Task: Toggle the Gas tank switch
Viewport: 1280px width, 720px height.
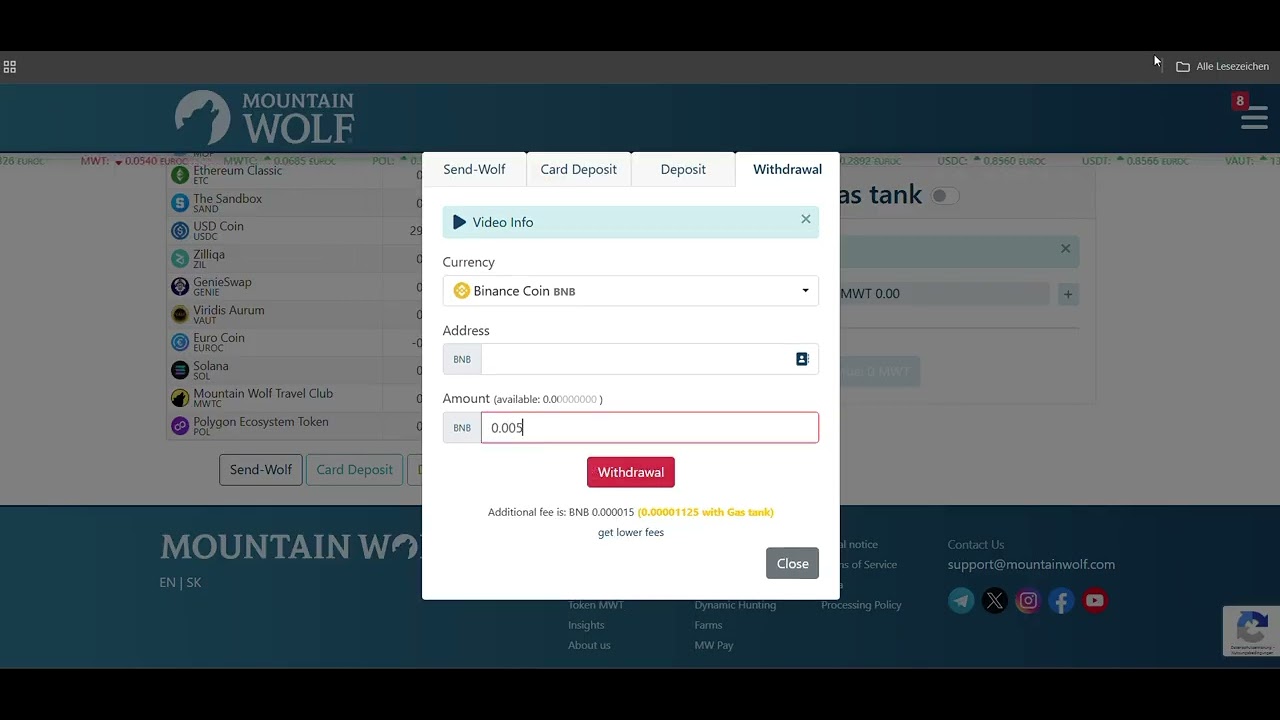Action: click(x=944, y=196)
